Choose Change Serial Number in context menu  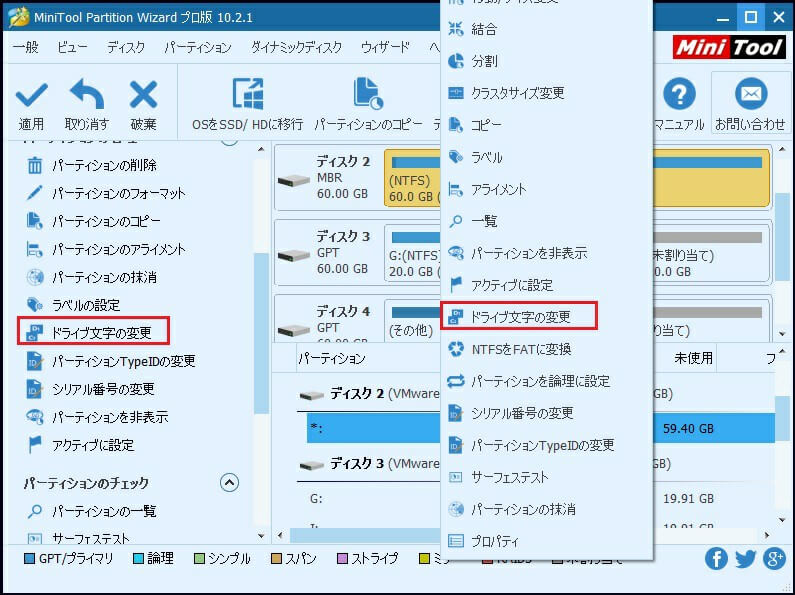click(547, 413)
